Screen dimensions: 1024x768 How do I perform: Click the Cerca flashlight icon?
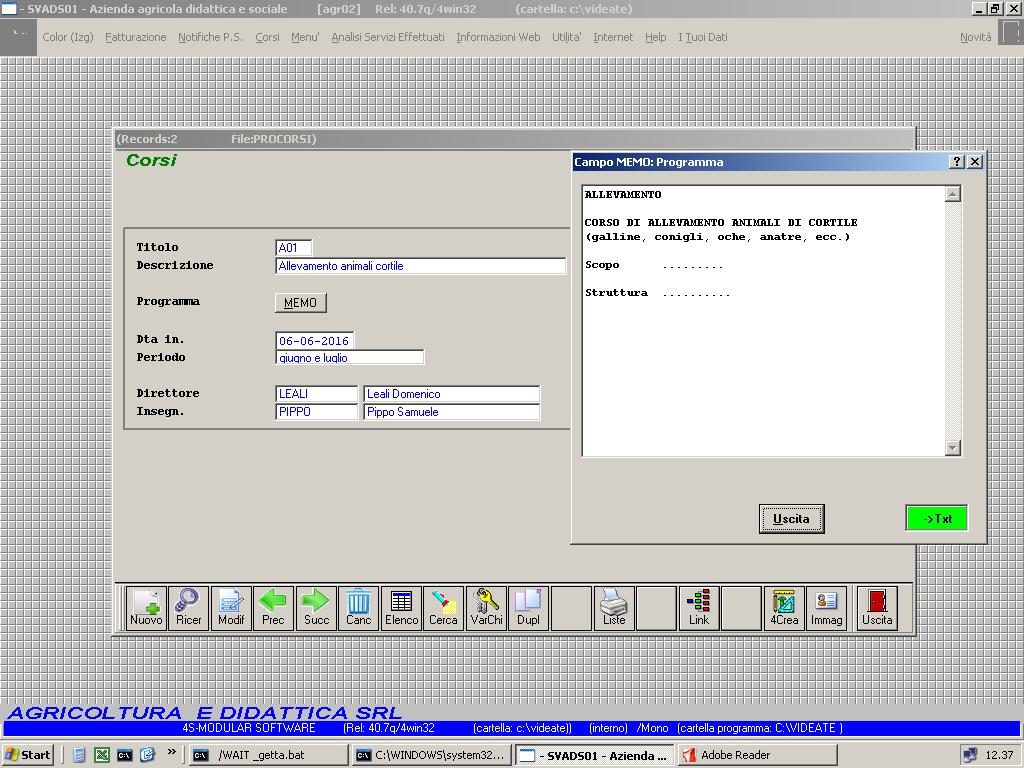443,608
